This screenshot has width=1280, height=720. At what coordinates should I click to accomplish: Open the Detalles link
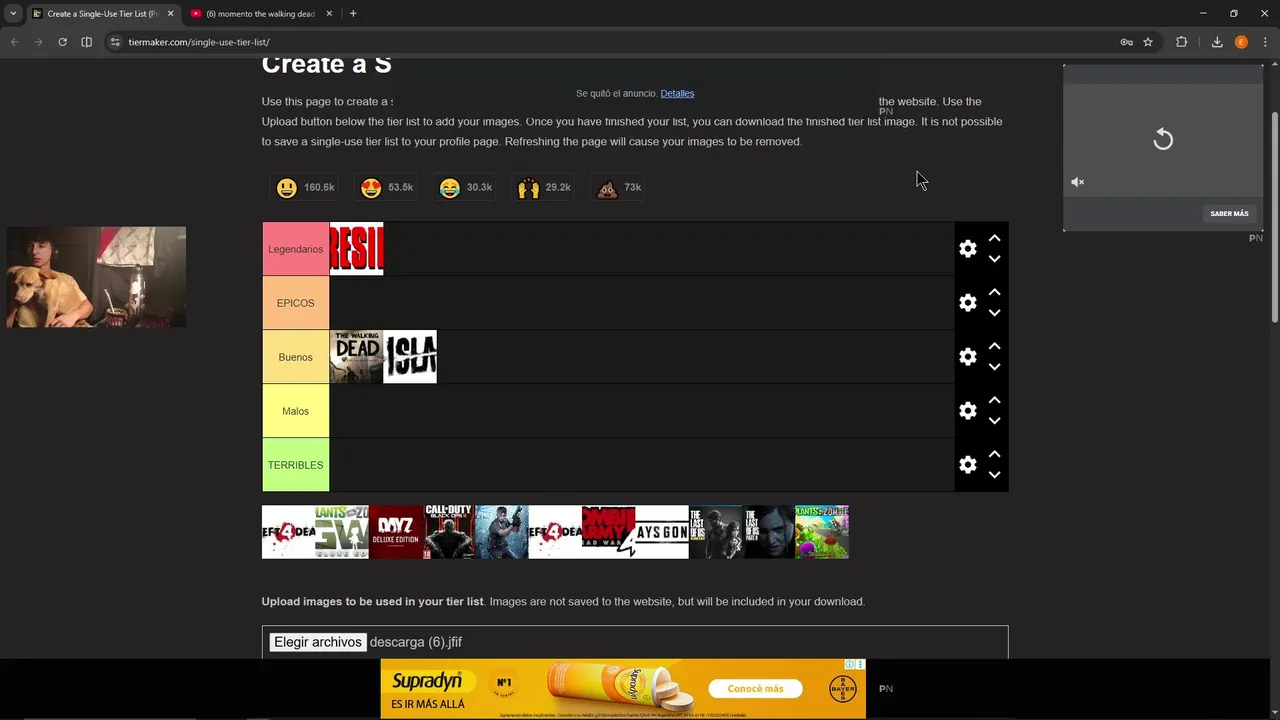(677, 93)
